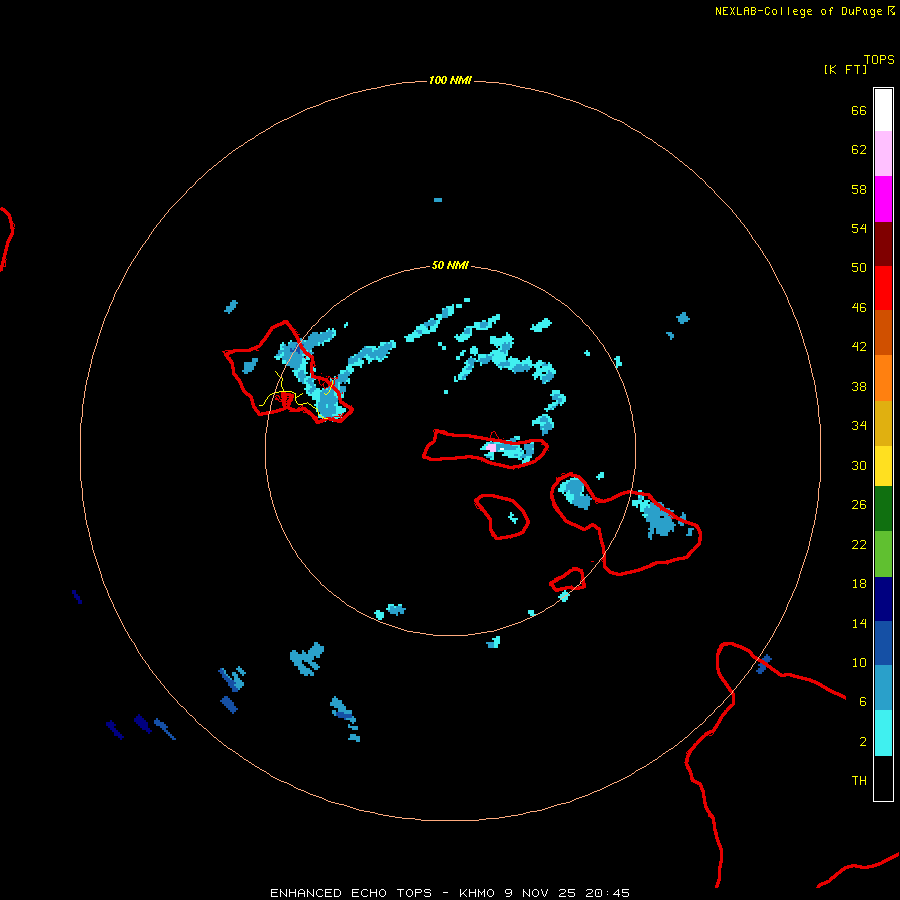900x900 pixels.
Task: Click the KHMO station identifier in the caption
Action: pyautogui.click(x=476, y=893)
